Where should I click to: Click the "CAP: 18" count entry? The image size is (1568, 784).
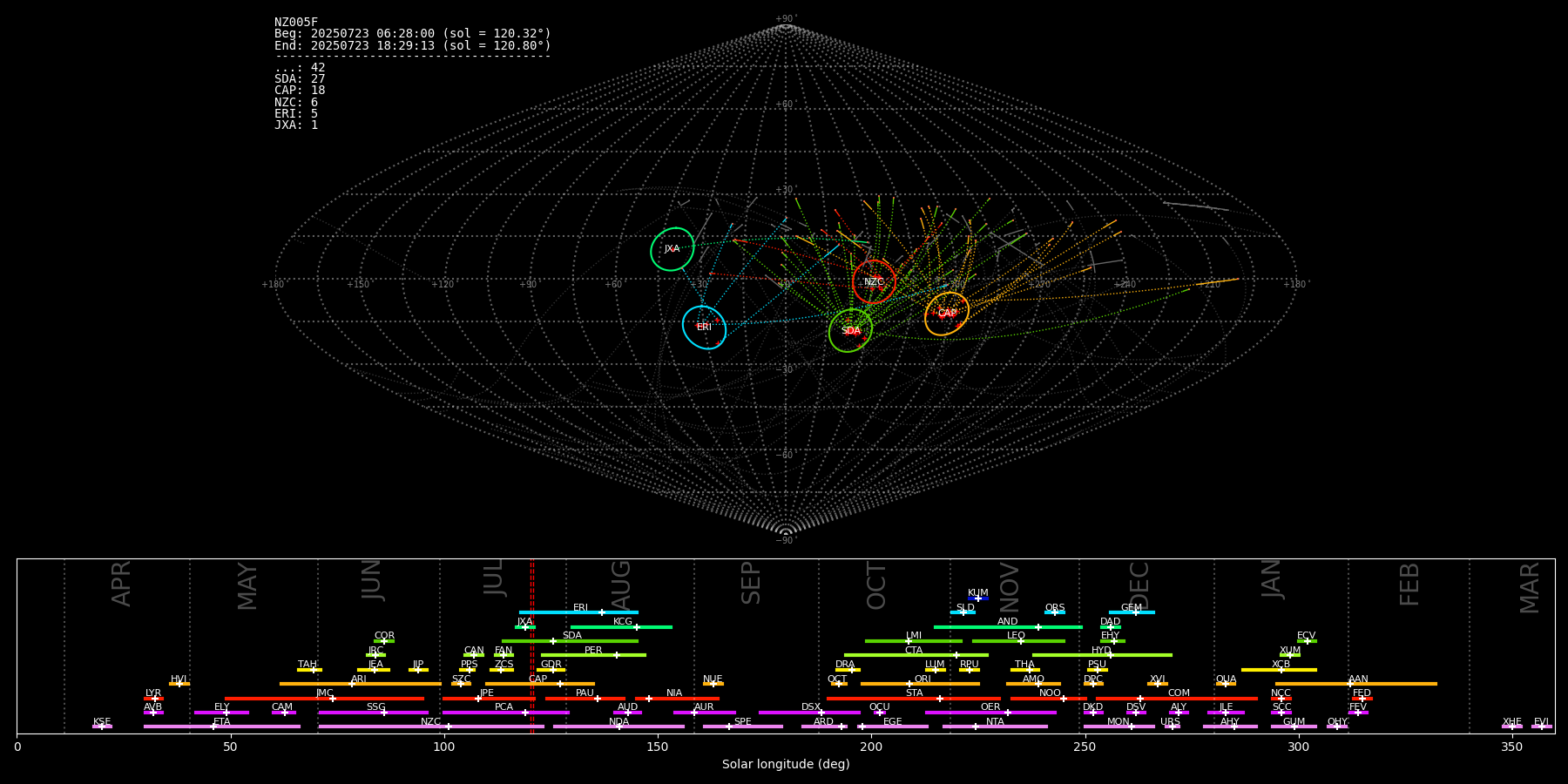click(x=300, y=91)
